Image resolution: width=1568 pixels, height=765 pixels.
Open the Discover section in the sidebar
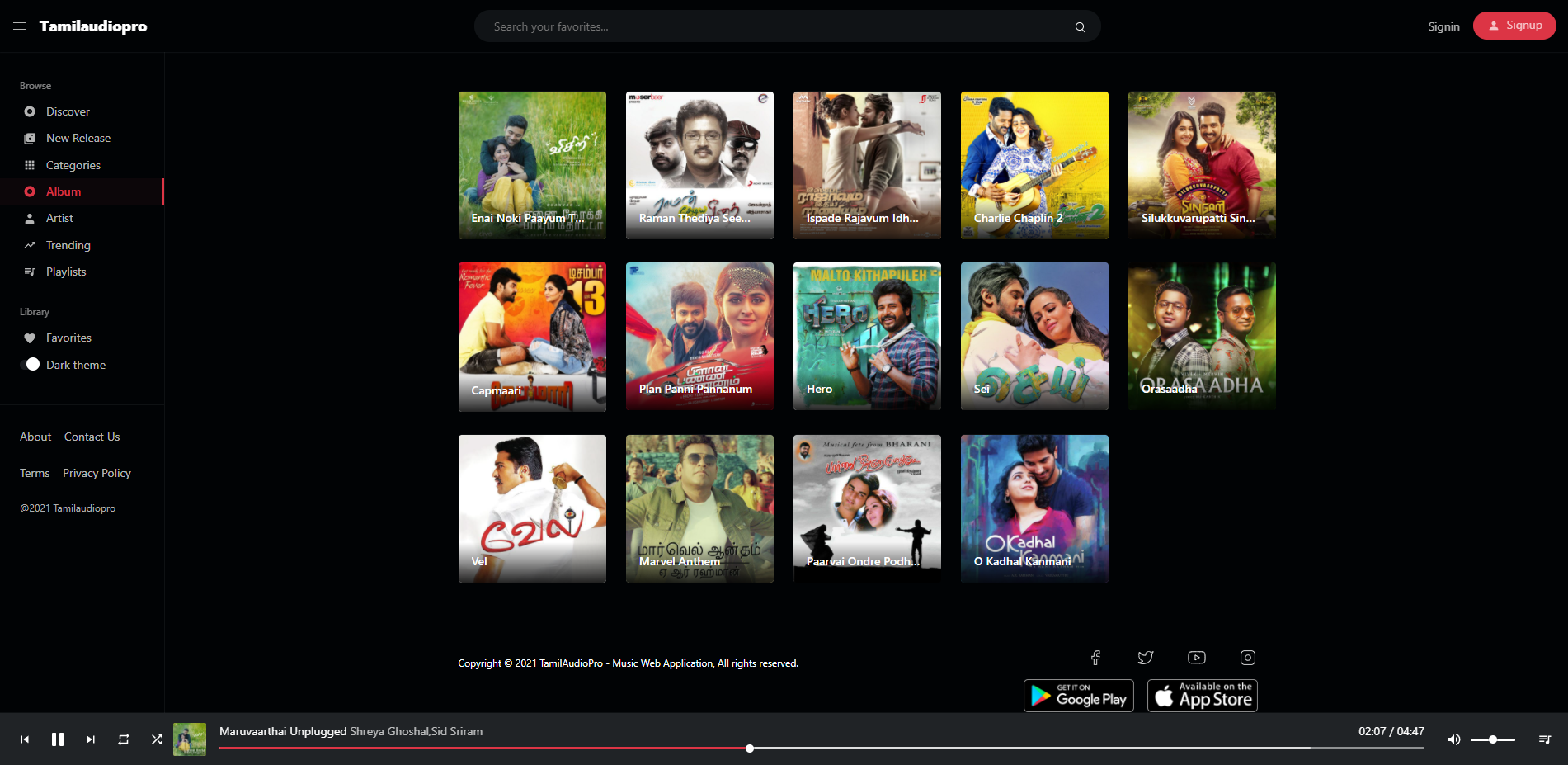pyautogui.click(x=68, y=111)
